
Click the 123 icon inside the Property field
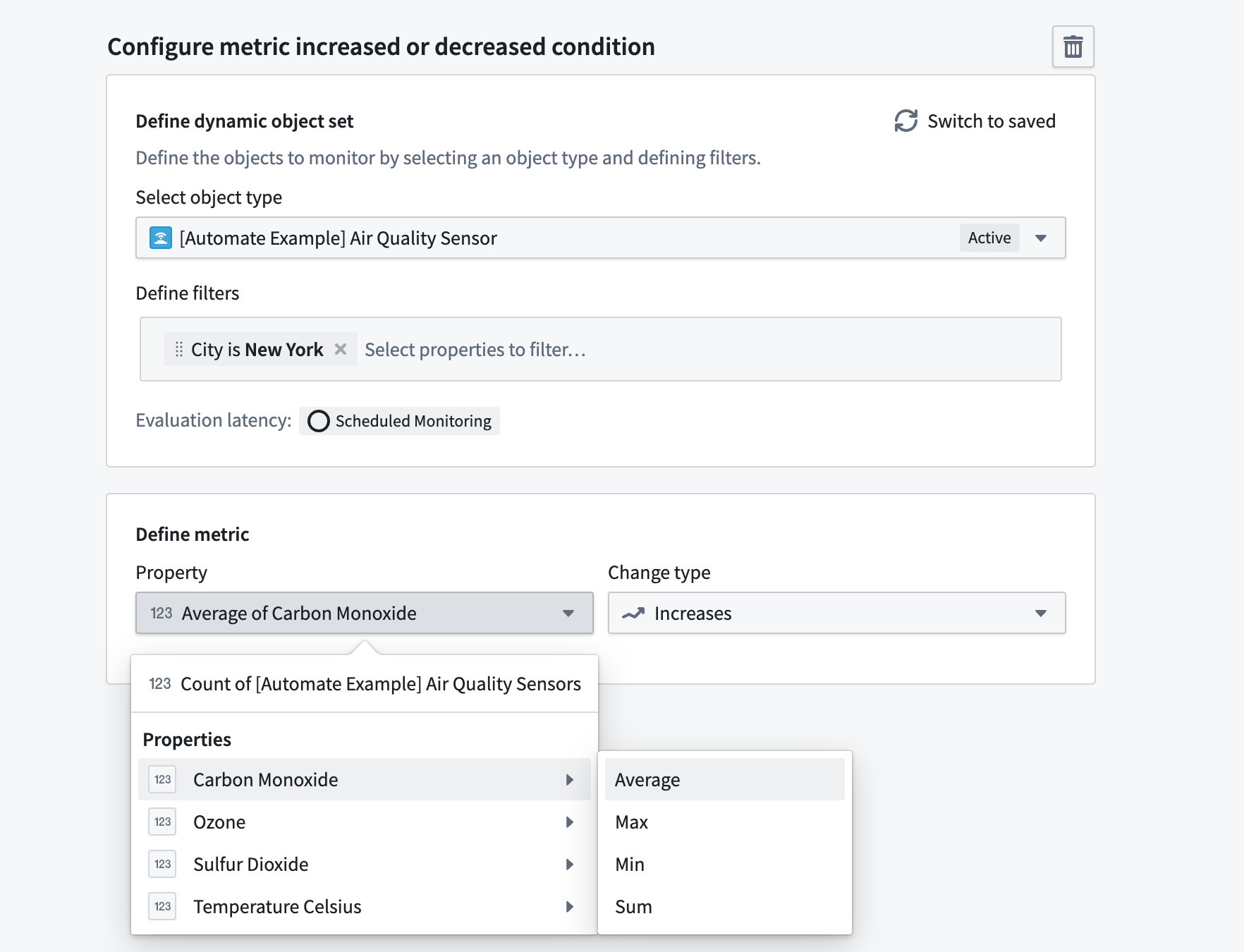click(161, 613)
